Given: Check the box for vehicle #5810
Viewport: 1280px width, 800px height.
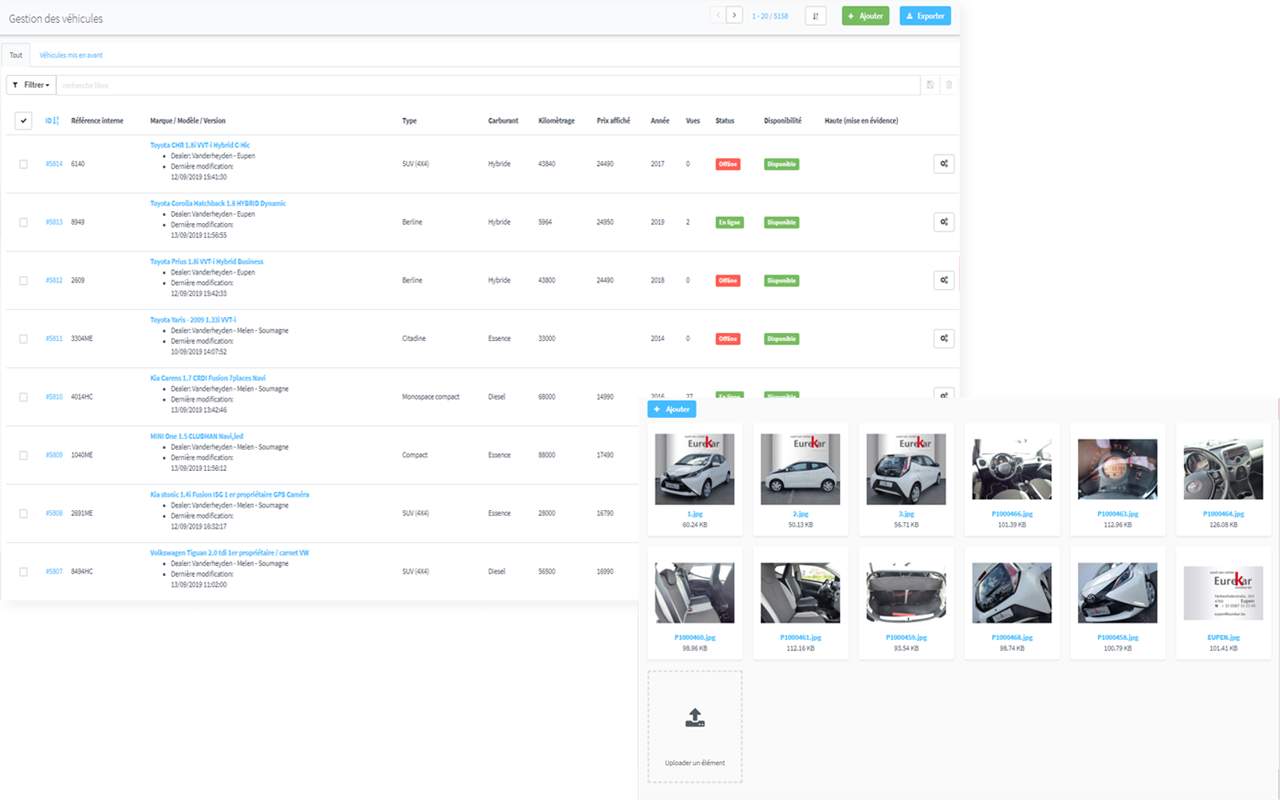Looking at the screenshot, I should pyautogui.click(x=24, y=397).
